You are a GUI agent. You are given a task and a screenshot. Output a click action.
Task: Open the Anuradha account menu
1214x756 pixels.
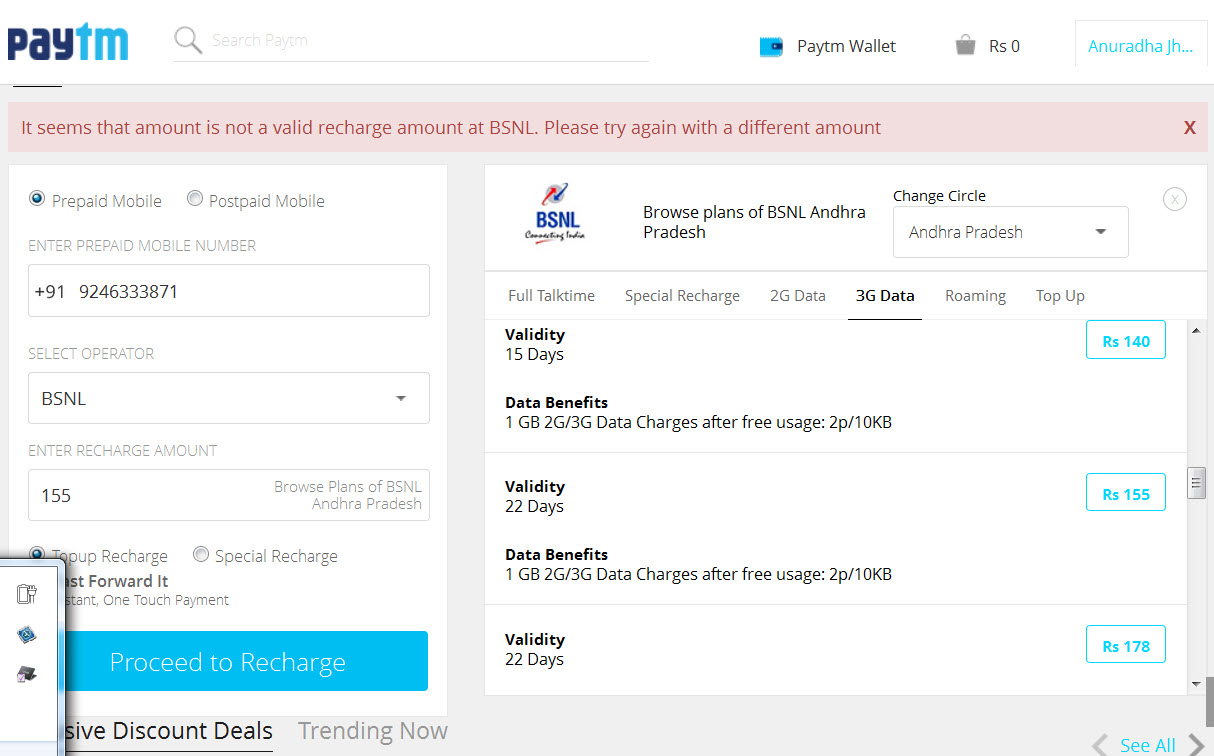[x=1139, y=46]
